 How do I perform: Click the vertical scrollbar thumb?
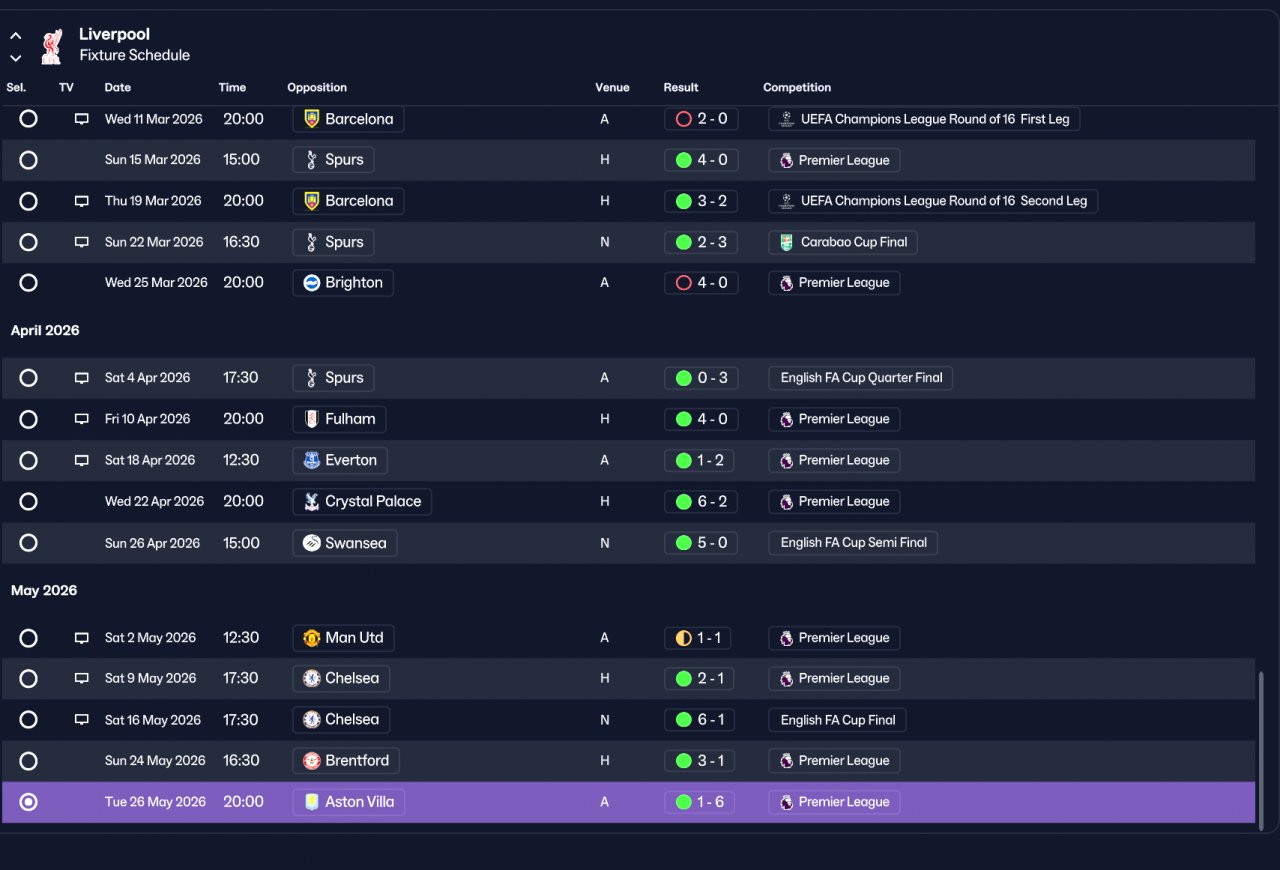coord(1261,750)
